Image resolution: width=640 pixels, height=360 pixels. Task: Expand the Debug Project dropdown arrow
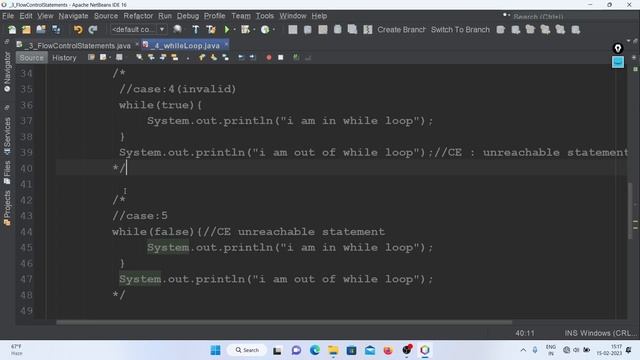(x=254, y=29)
